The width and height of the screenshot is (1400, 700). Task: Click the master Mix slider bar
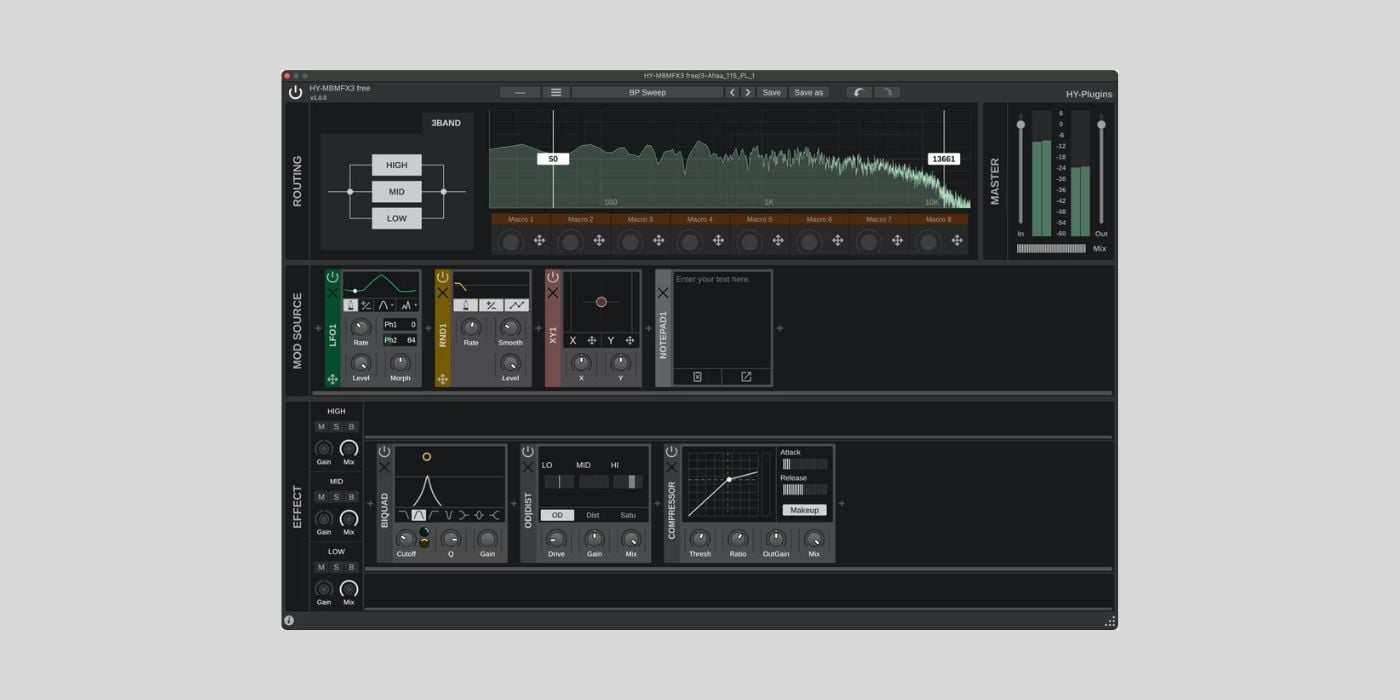pyautogui.click(x=1051, y=248)
